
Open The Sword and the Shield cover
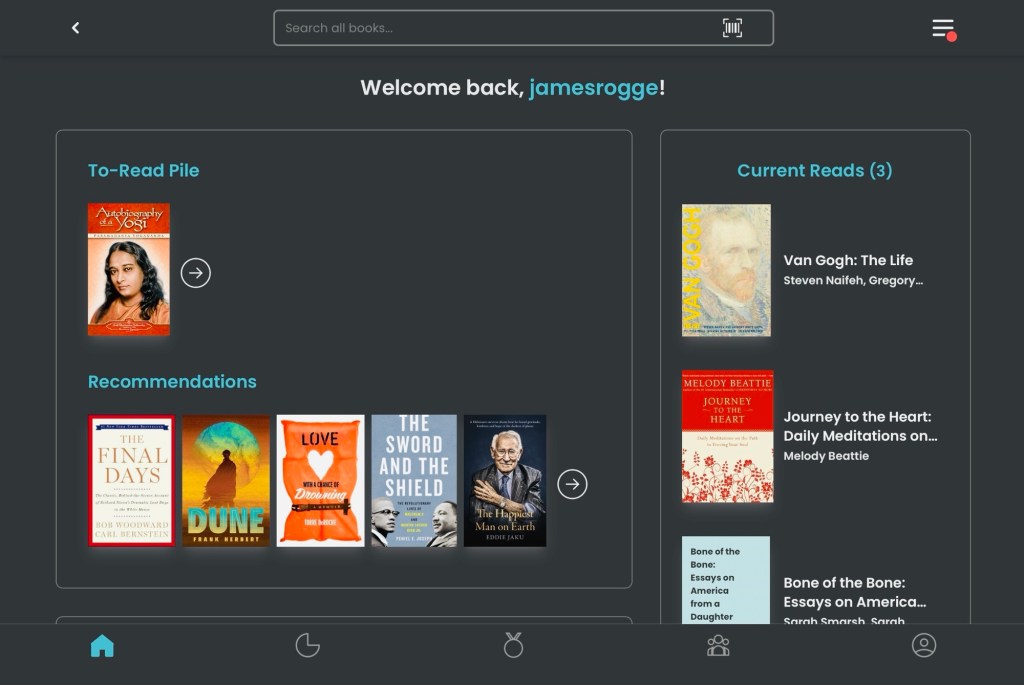point(414,481)
